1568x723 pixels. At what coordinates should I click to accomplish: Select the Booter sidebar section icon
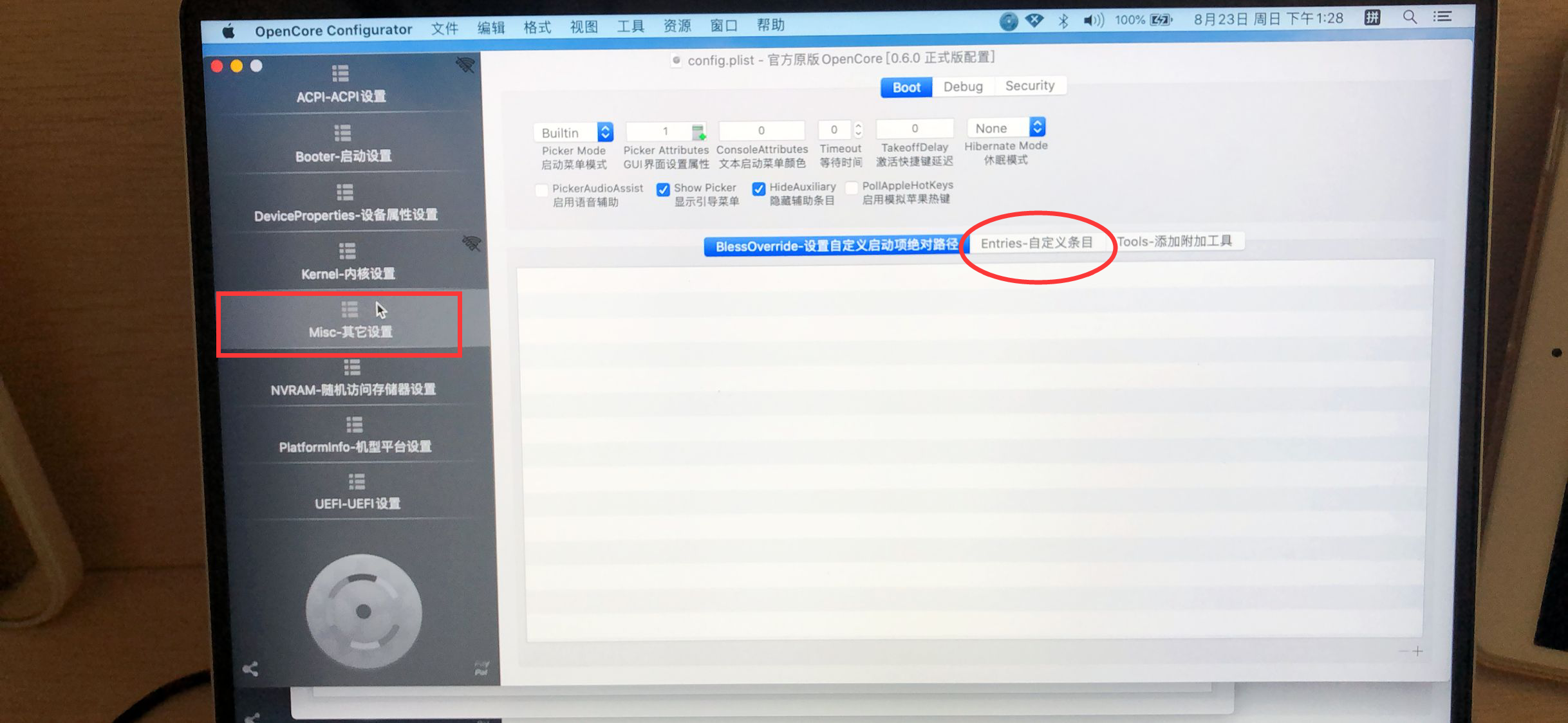pyautogui.click(x=342, y=133)
